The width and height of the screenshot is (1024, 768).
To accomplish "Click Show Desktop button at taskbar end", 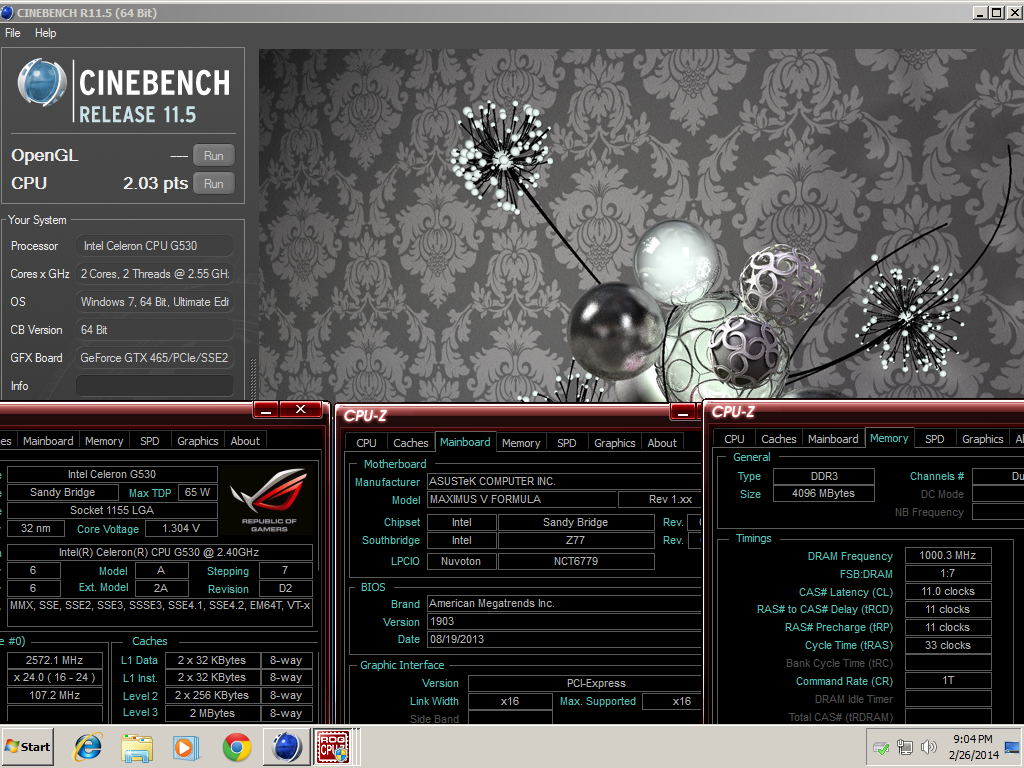I will coord(1014,747).
